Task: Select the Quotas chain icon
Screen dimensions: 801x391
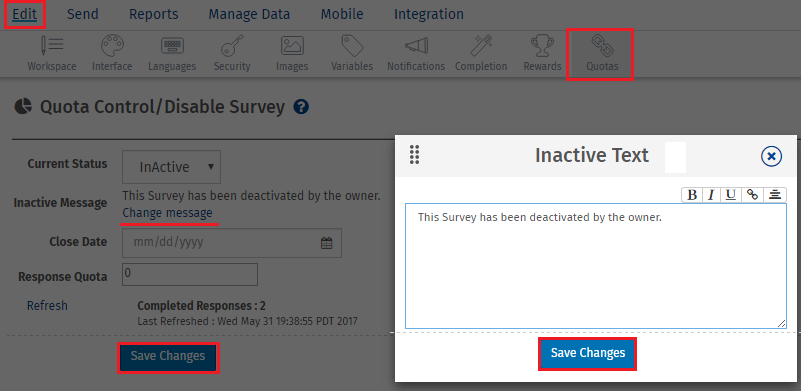Action: pyautogui.click(x=602, y=46)
